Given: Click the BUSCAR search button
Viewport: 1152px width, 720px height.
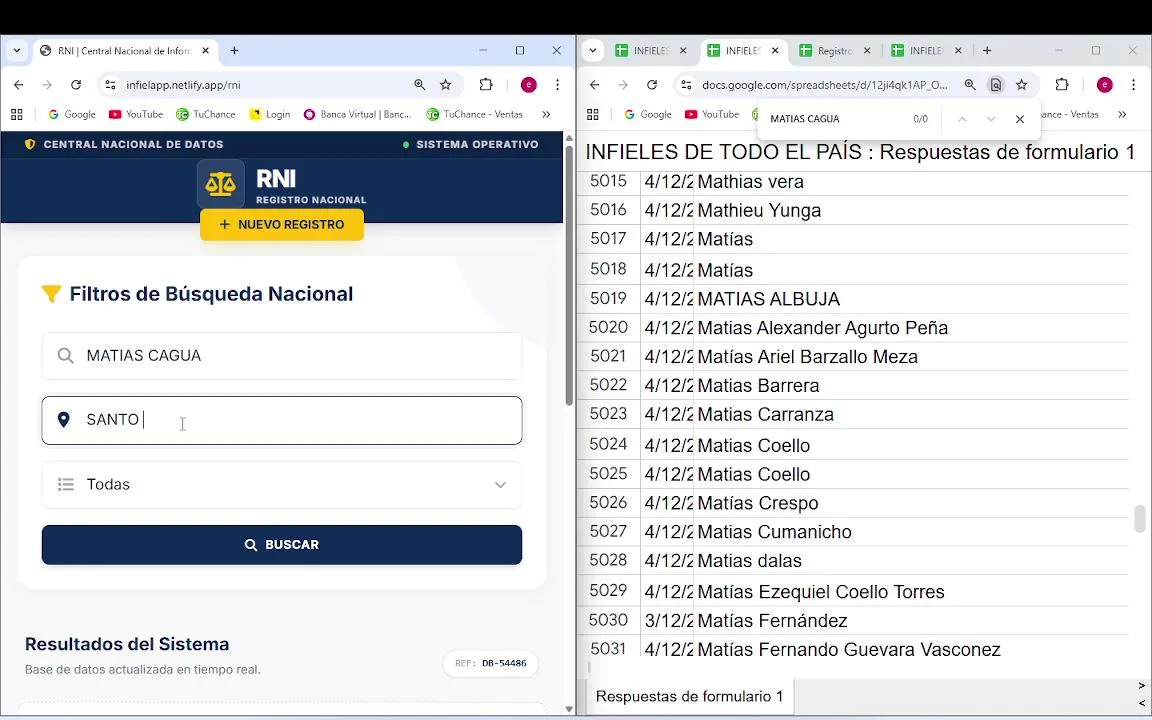Looking at the screenshot, I should (282, 545).
